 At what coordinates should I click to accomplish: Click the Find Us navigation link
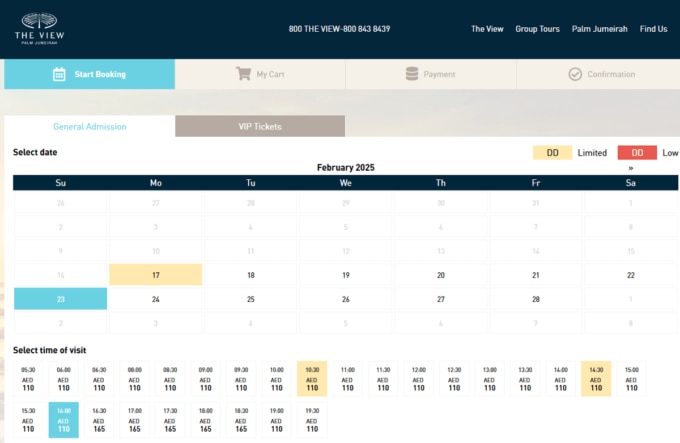point(654,29)
